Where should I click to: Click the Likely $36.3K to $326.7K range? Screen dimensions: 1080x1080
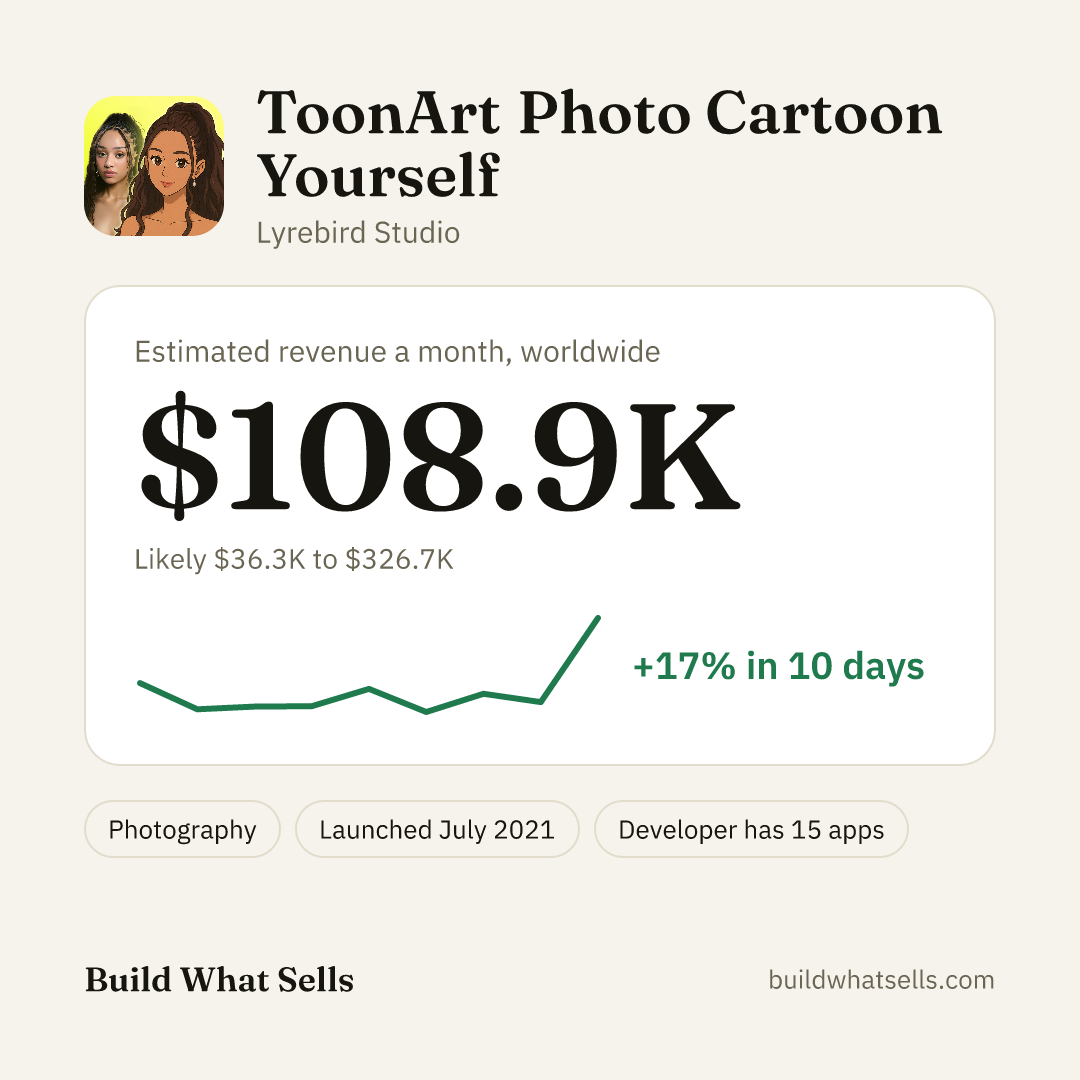[x=294, y=559]
